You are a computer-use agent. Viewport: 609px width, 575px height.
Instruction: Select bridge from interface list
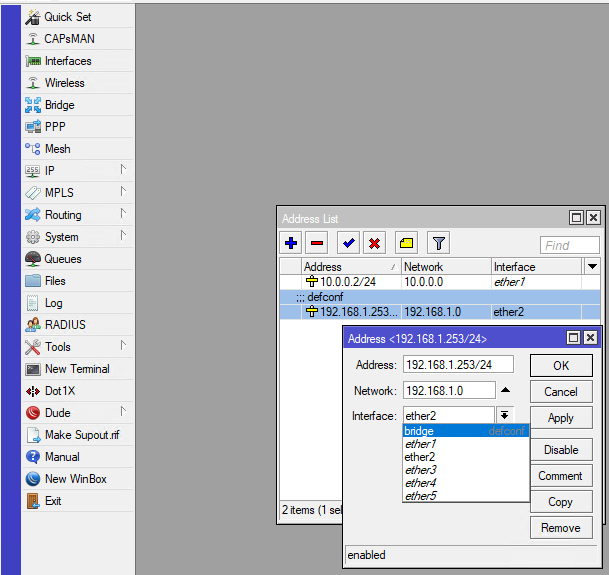click(x=466, y=431)
